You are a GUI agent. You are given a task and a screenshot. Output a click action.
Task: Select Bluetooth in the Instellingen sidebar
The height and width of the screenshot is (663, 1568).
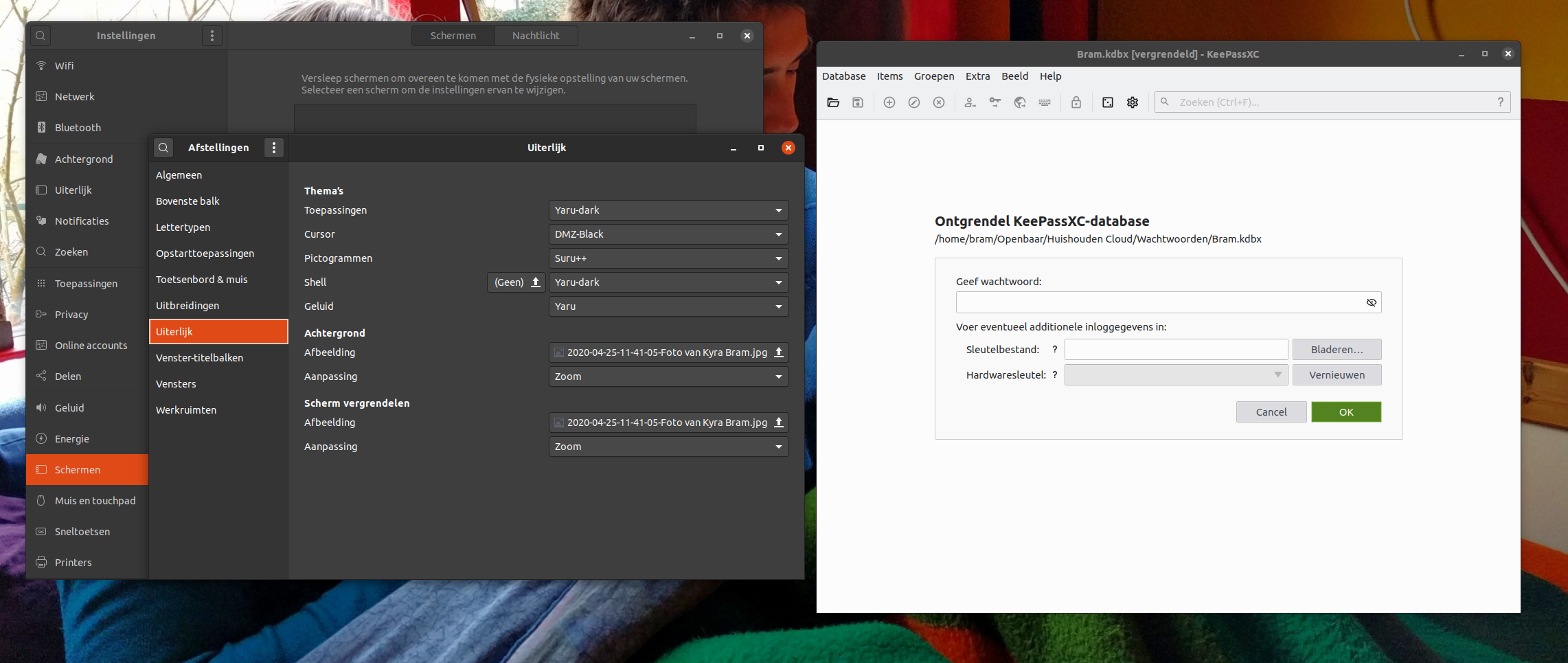tap(76, 127)
